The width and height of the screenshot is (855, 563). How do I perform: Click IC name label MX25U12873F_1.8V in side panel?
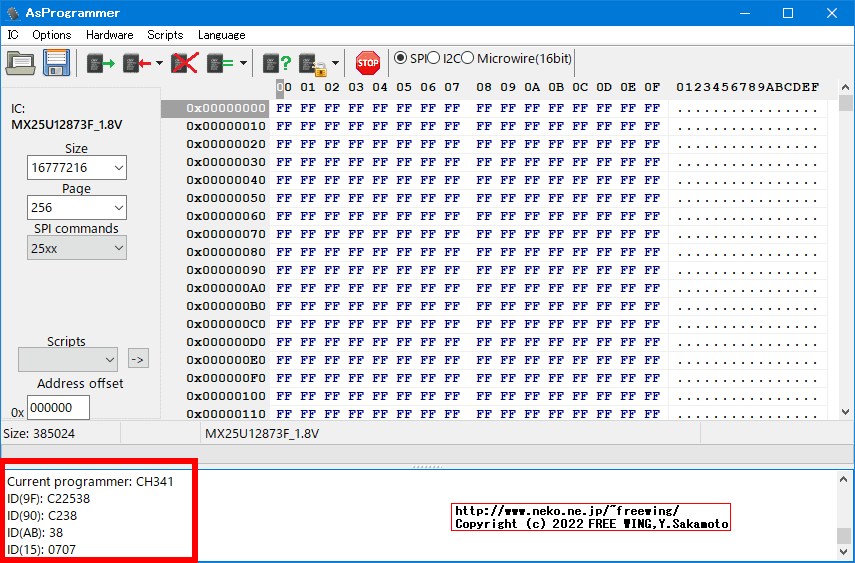tap(67, 125)
